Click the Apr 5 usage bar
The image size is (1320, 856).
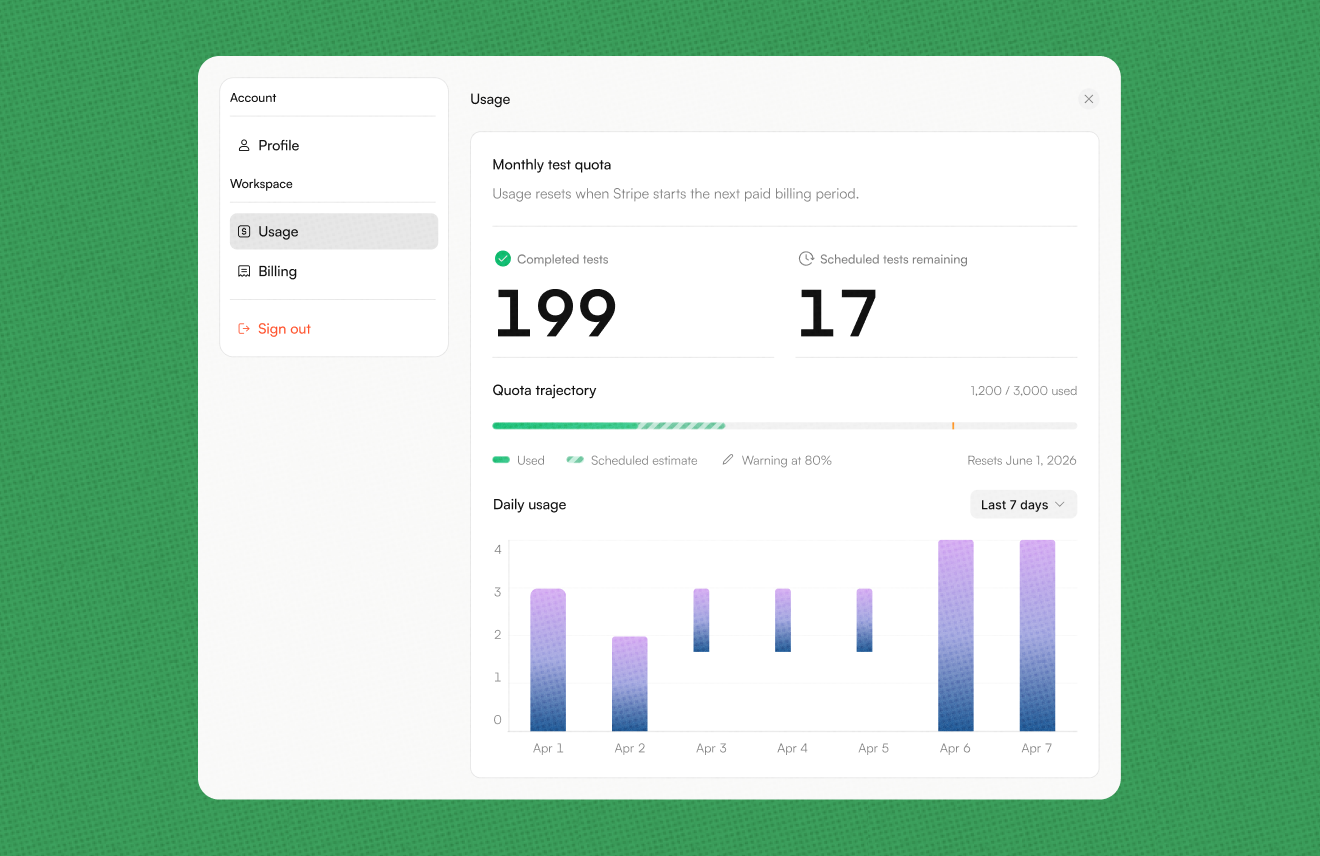click(865, 620)
